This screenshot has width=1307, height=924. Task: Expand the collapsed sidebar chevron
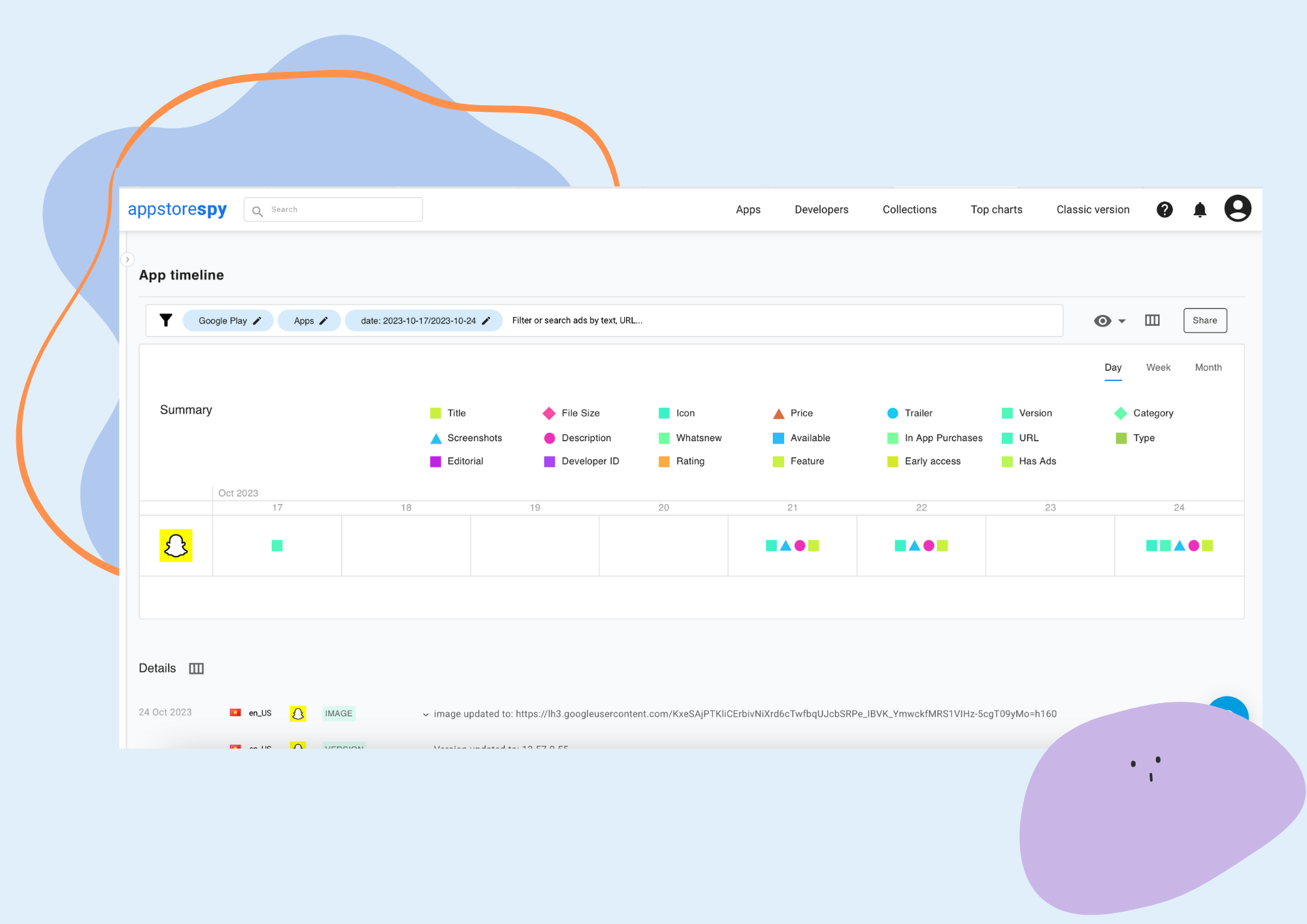tap(127, 259)
